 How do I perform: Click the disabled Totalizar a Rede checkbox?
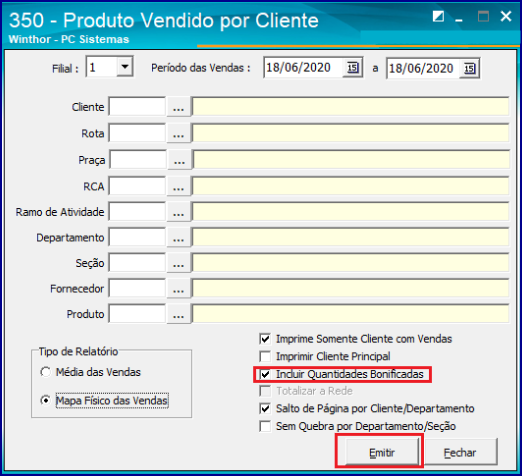click(265, 391)
